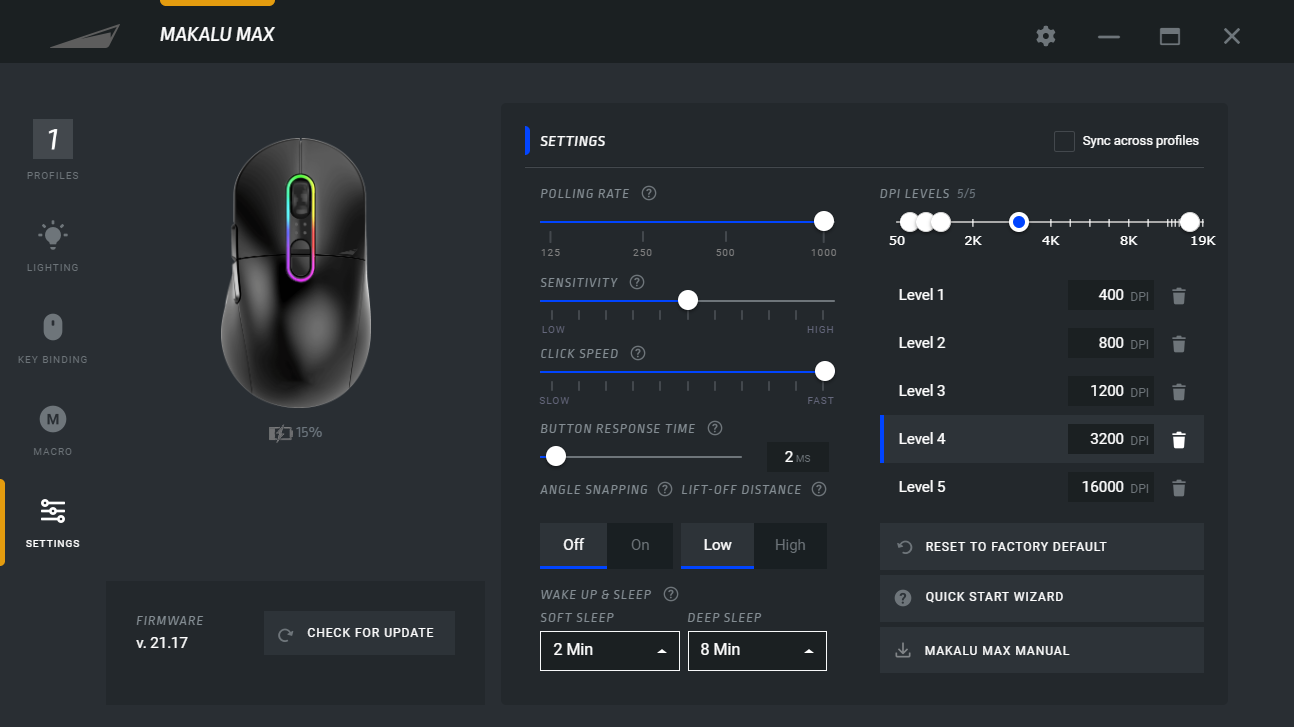Screen dimensions: 1294x727
Task: Click the refresh icon in Check for Update
Action: (286, 634)
